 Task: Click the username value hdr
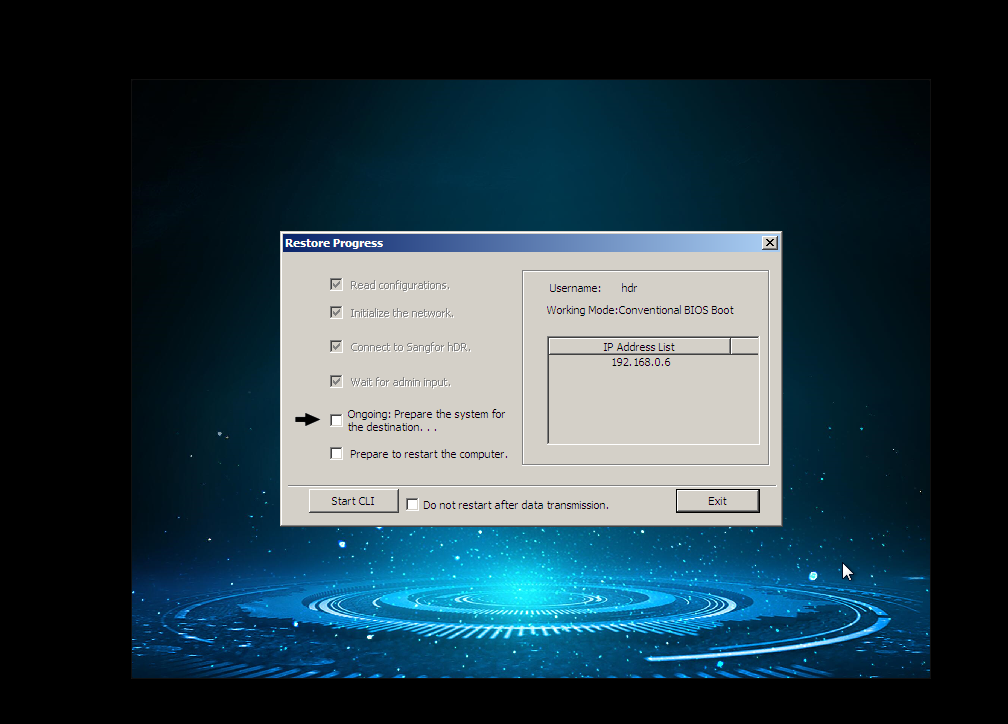[x=629, y=287]
